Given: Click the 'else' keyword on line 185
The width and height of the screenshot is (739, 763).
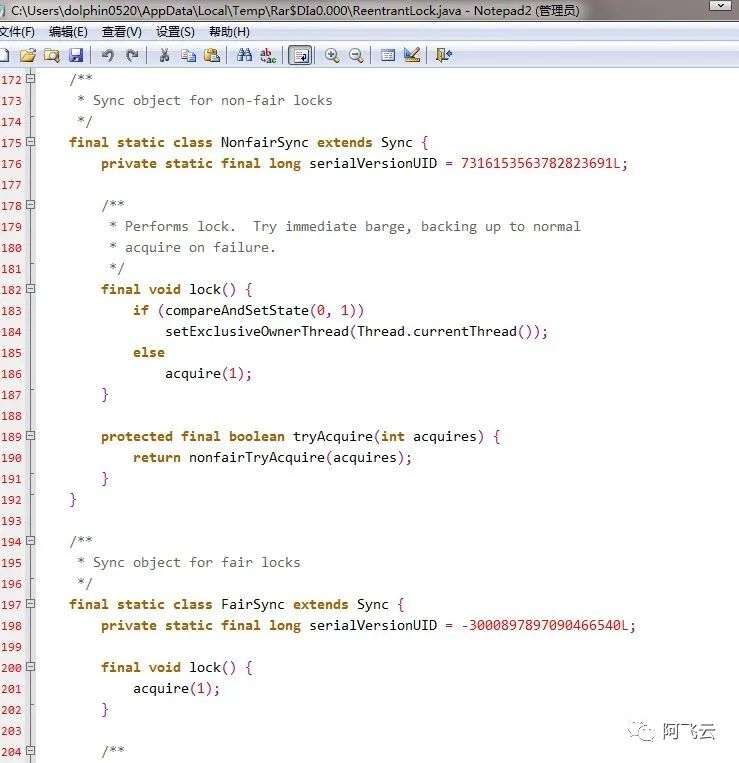Looking at the screenshot, I should click(149, 353).
